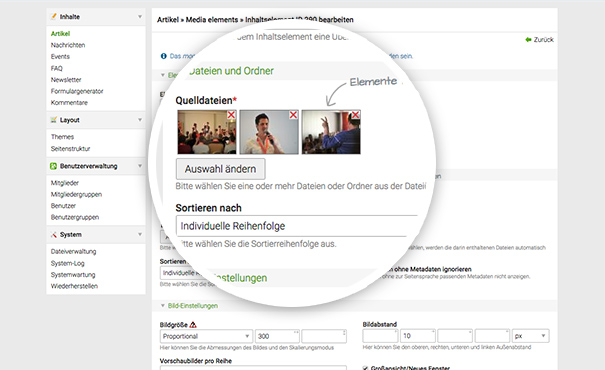Open FAQ in the sidebar
The image size is (605, 370).
(56, 68)
